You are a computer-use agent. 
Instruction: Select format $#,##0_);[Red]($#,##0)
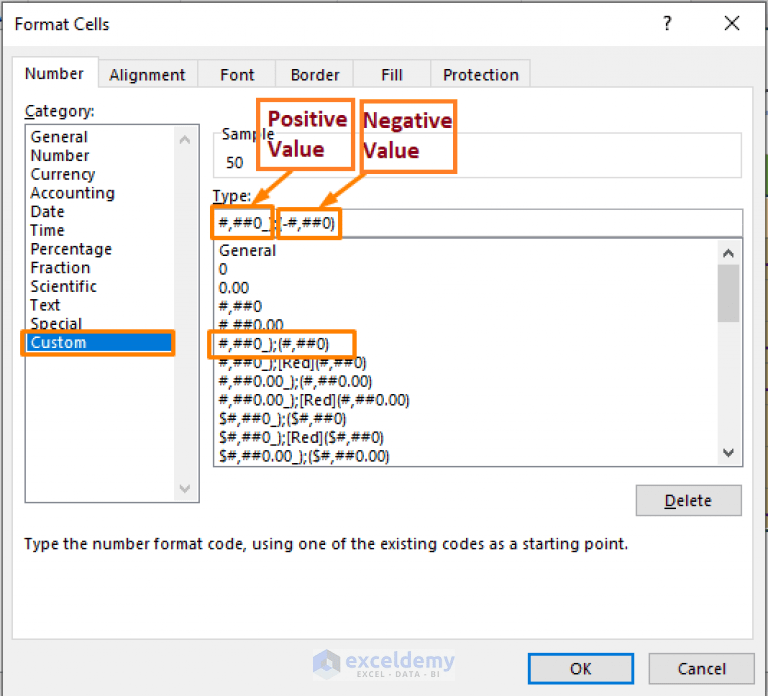(301, 437)
